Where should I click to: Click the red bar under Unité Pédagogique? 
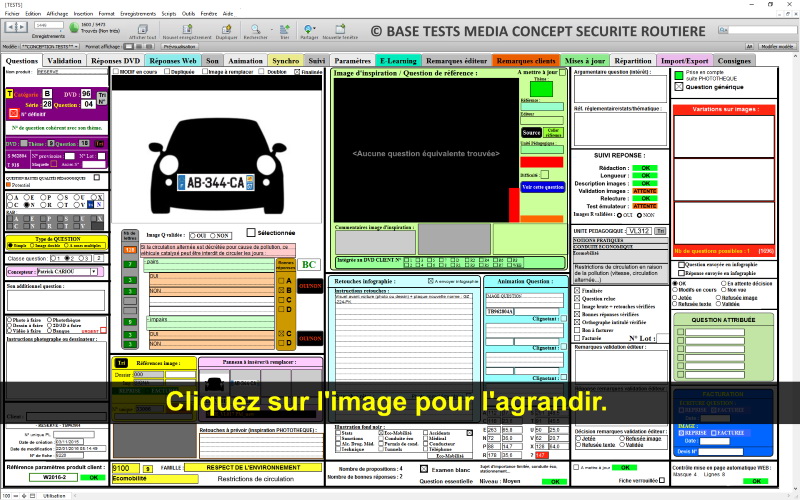[x=542, y=162]
